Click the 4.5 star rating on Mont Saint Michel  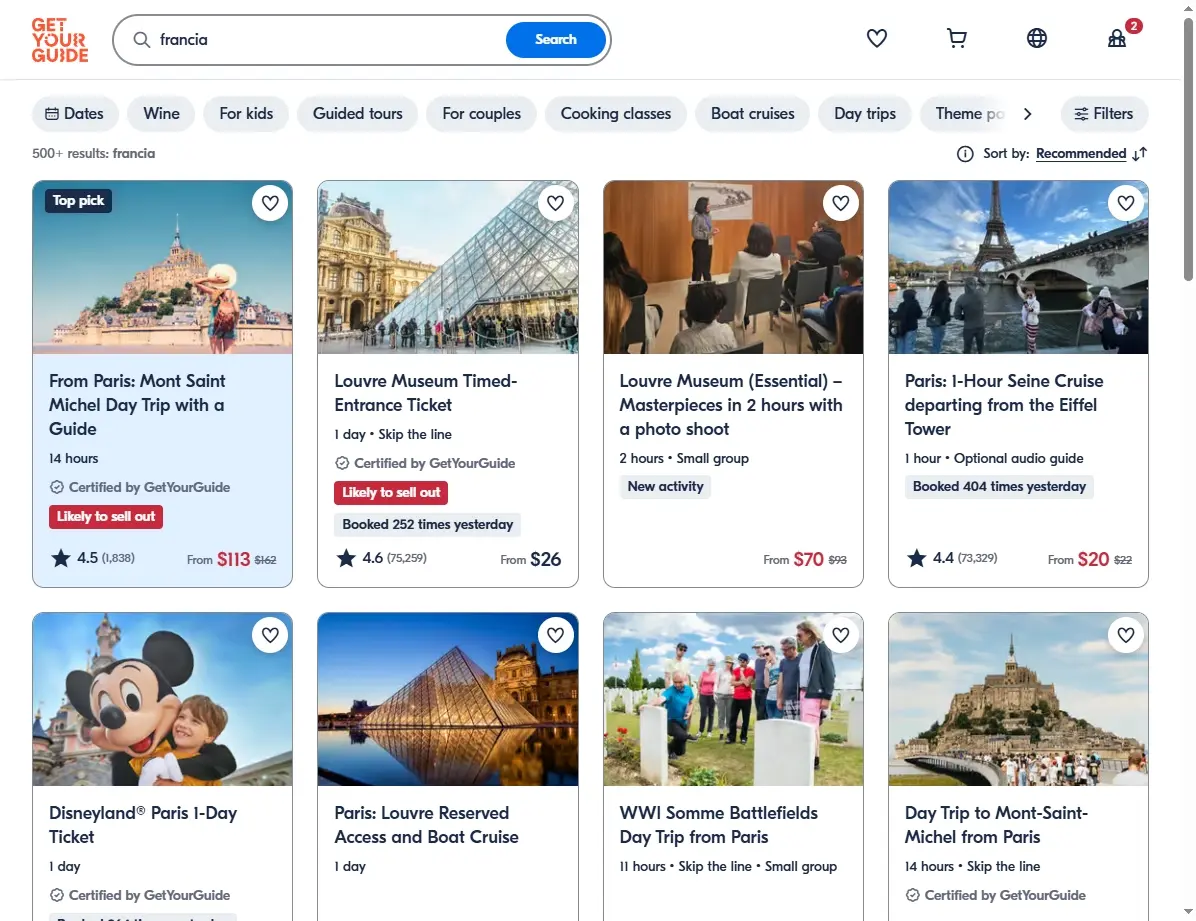93,558
